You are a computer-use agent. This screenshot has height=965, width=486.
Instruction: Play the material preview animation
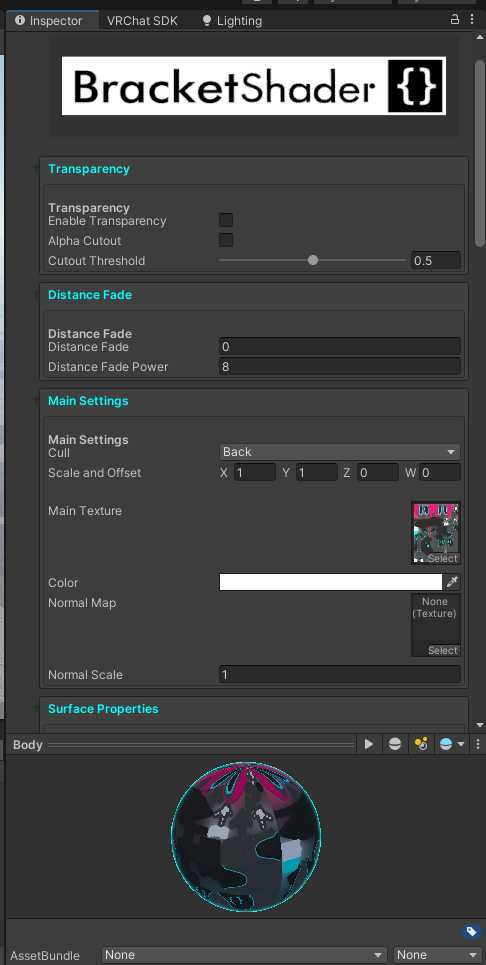click(x=368, y=744)
